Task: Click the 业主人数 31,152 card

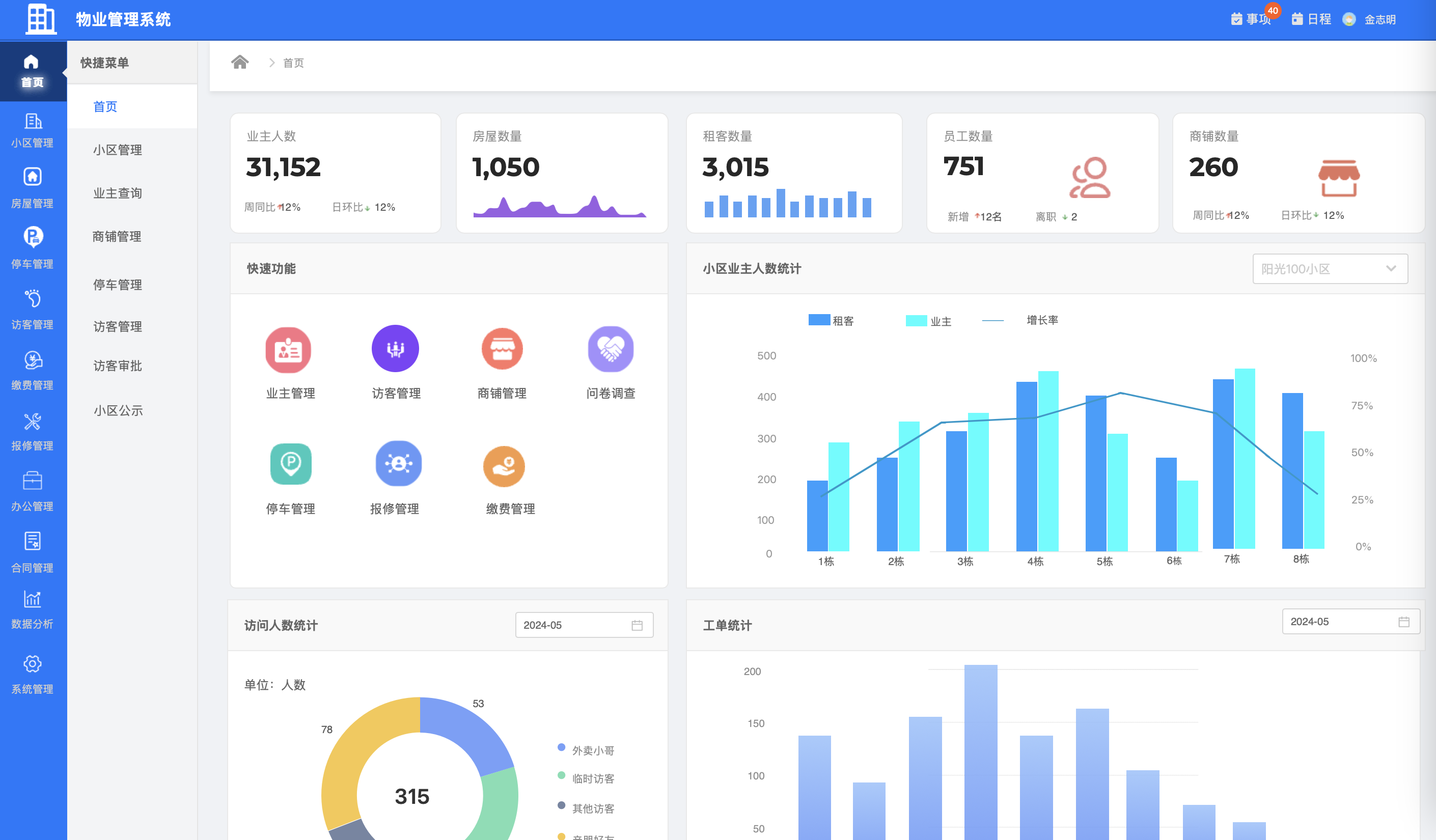Action: click(335, 173)
